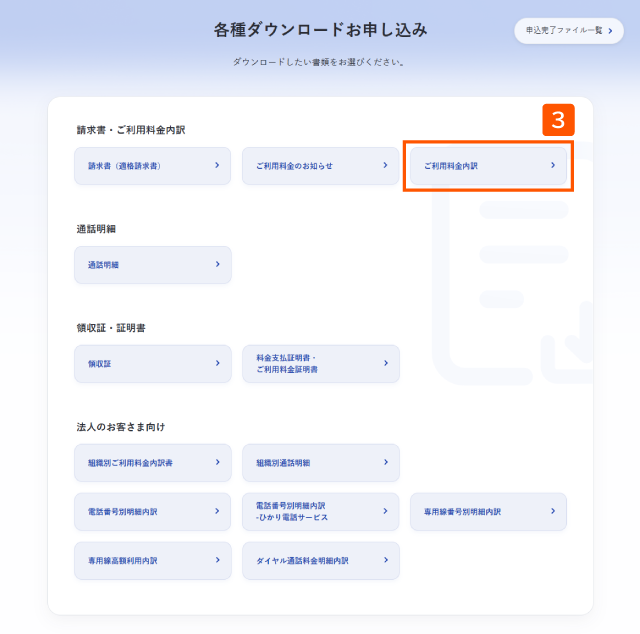Click the 請求書（適格請求書） text label
Screen dimensions: 640x634
click(x=124, y=166)
